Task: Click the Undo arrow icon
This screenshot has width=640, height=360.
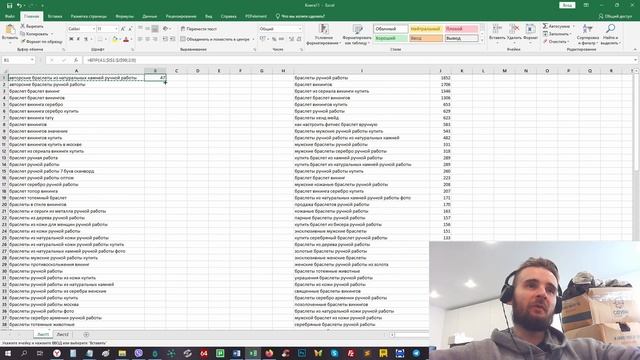Action: pos(19,5)
